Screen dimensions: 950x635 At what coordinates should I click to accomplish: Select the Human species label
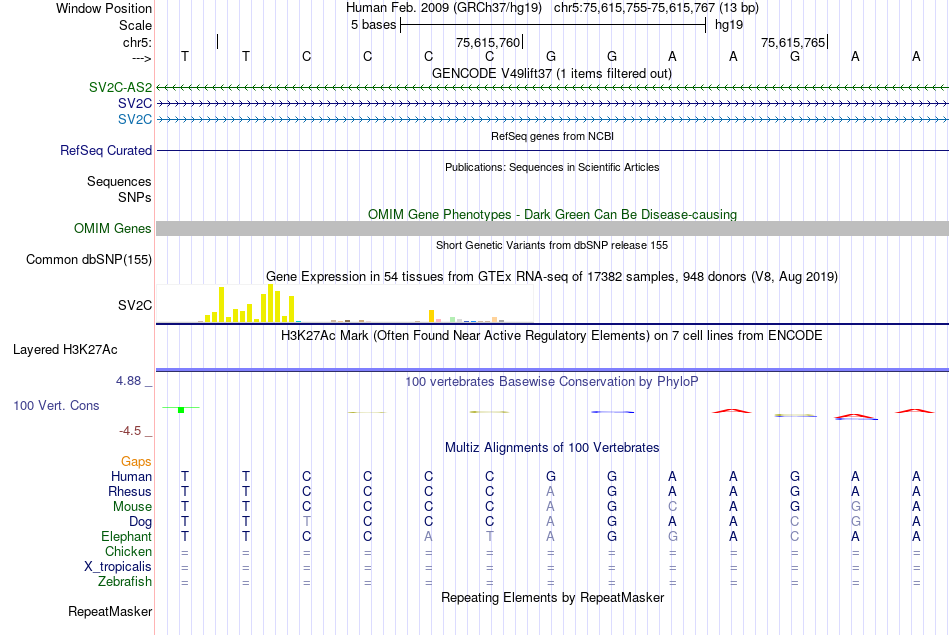(x=131, y=476)
